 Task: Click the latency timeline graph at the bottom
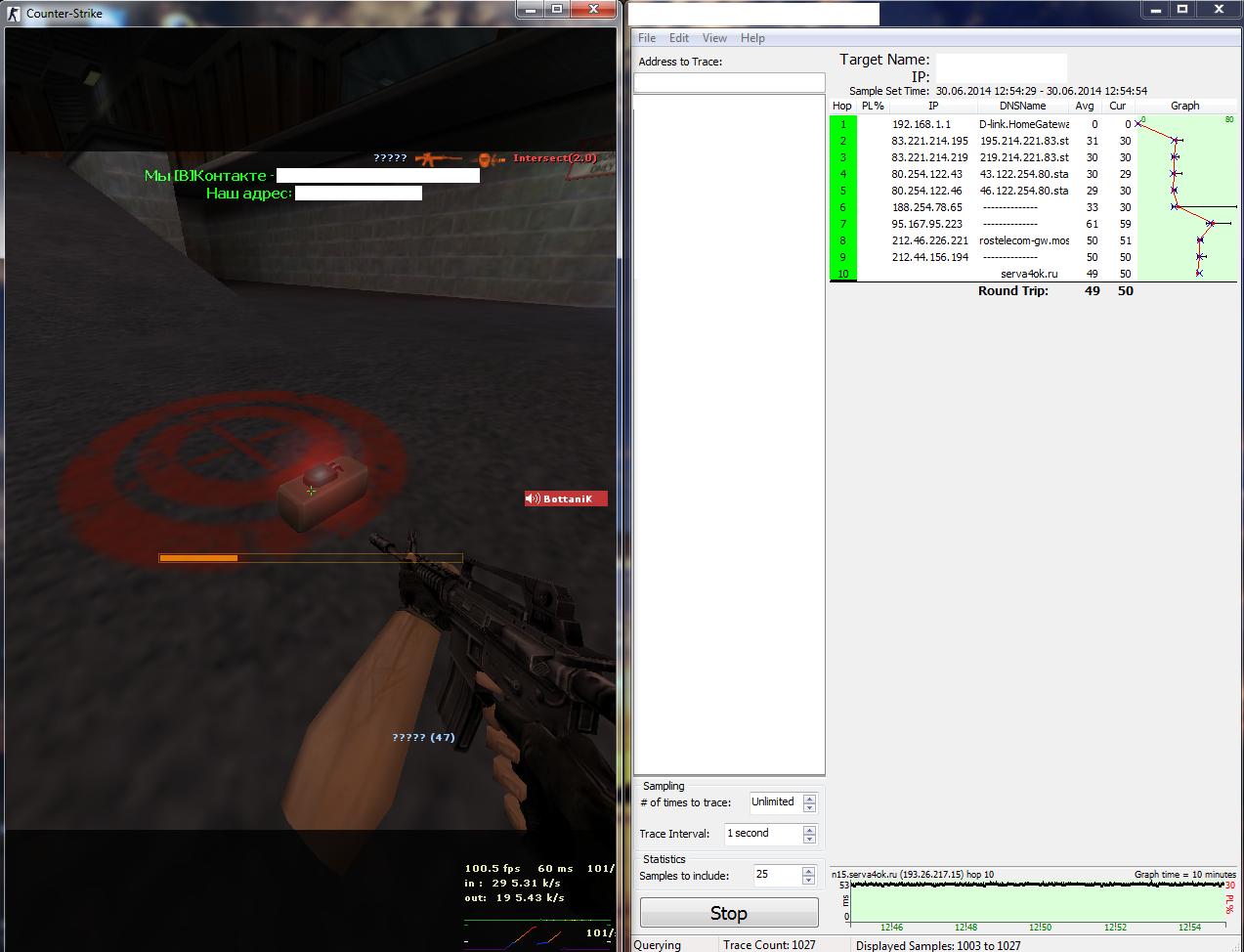point(1036,899)
